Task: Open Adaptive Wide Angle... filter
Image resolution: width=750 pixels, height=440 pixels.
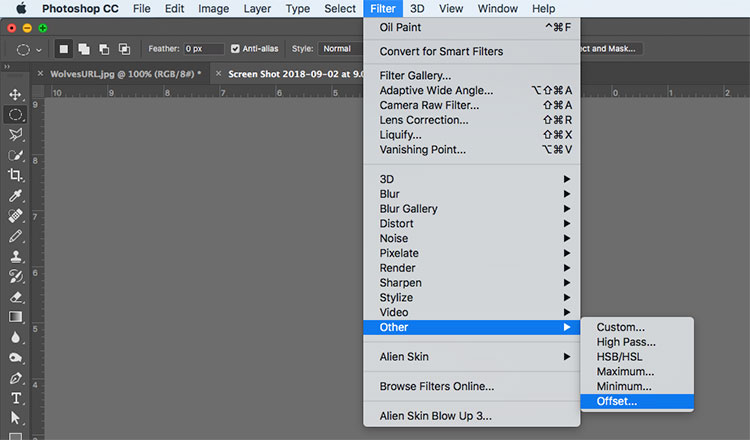Action: [x=472, y=90]
